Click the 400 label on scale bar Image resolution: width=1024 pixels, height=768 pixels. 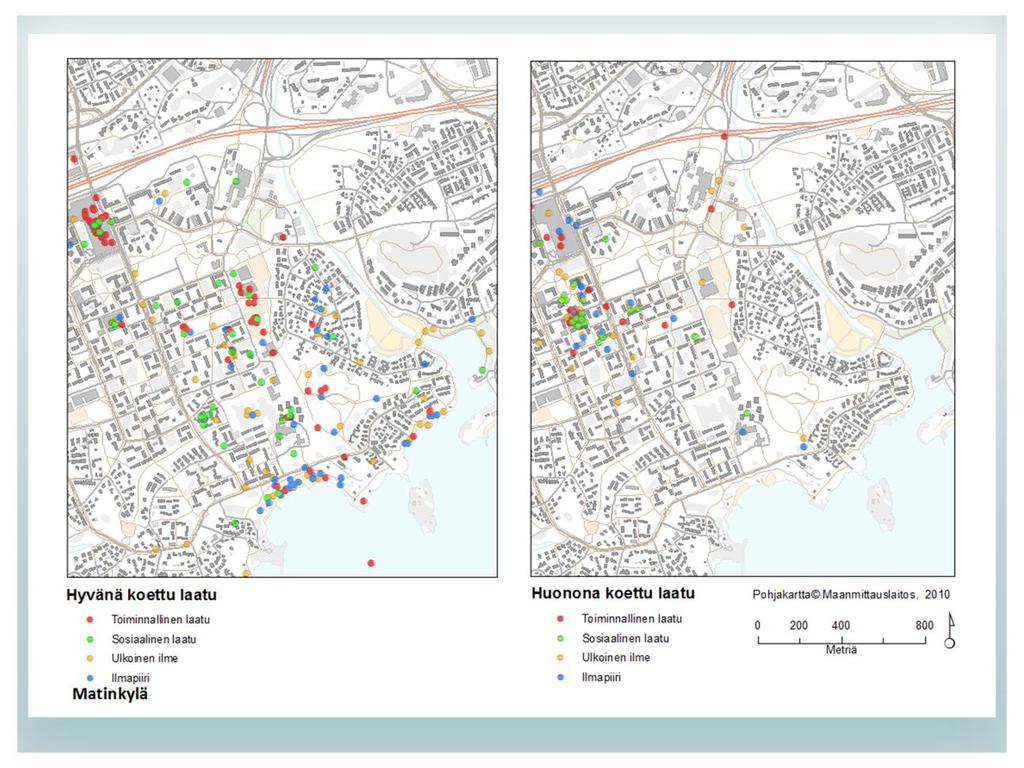click(840, 625)
